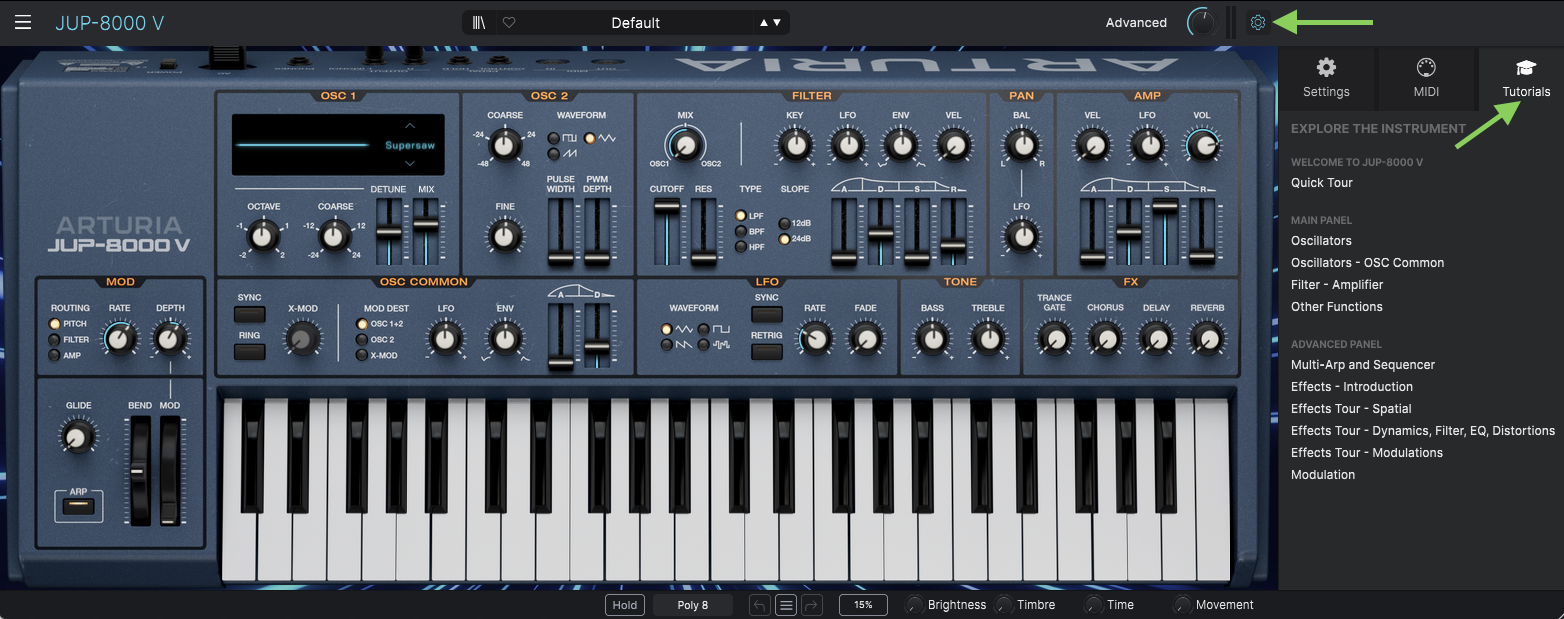Click the redo arrow in the bottom bar
The width and height of the screenshot is (1564, 619).
811,605
